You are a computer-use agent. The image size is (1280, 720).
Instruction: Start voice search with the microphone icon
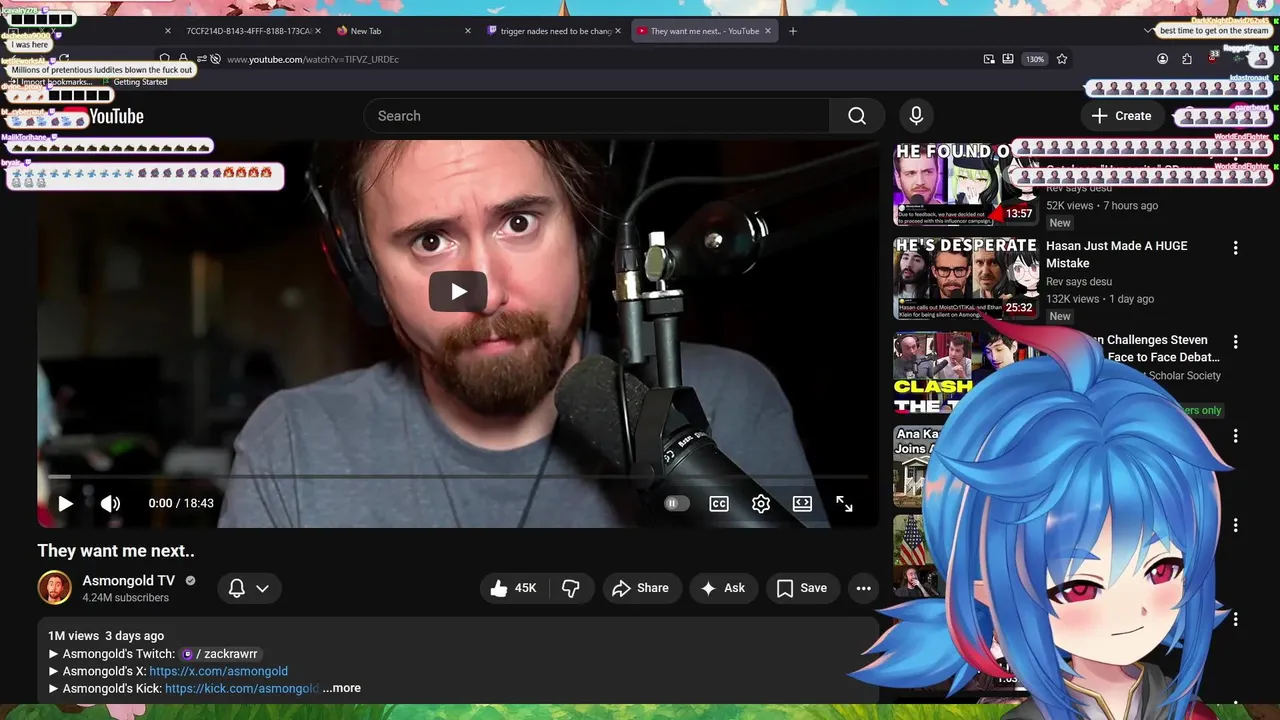[x=916, y=116]
